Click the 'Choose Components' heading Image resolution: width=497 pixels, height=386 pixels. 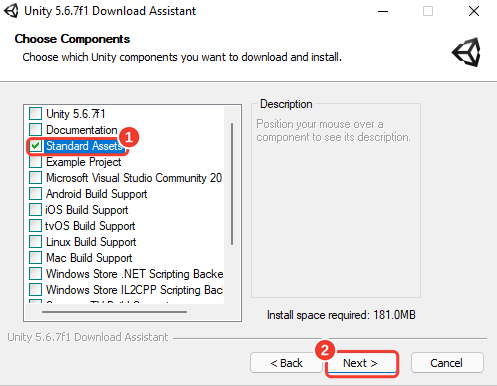tap(72, 39)
